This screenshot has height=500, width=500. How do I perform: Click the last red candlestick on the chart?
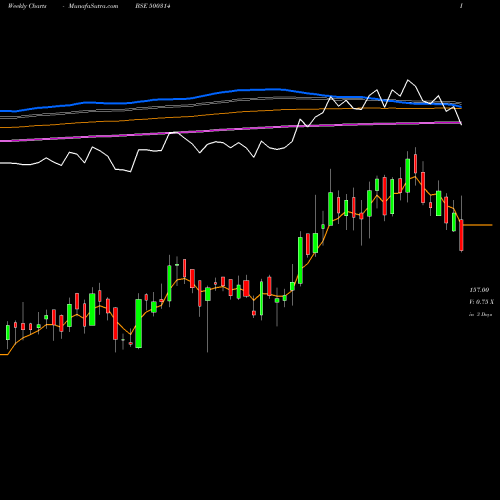click(x=461, y=235)
